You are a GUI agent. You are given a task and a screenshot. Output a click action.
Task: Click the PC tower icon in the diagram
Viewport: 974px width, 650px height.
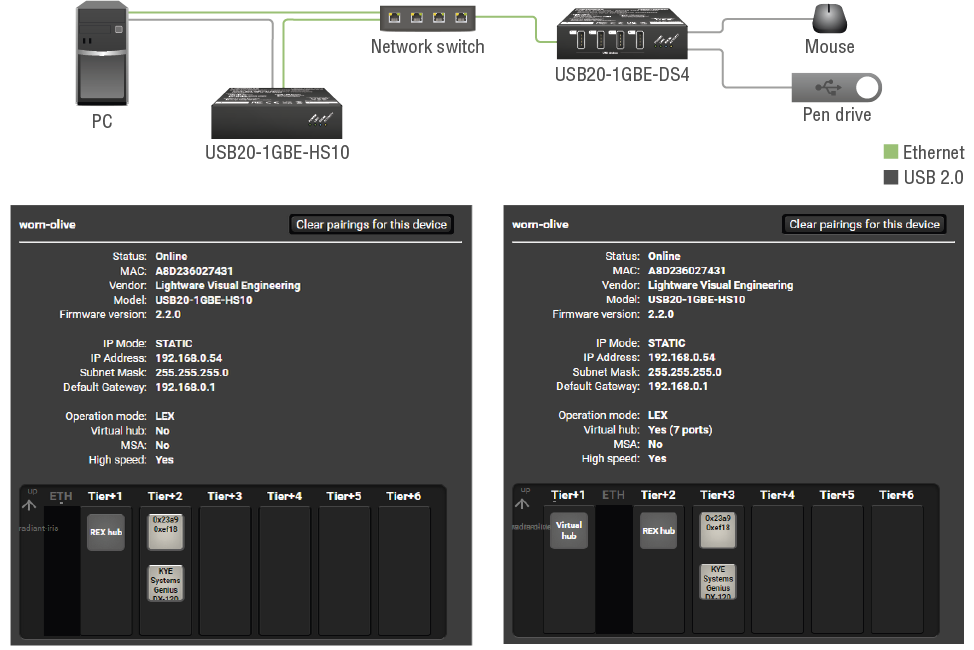pos(102,53)
